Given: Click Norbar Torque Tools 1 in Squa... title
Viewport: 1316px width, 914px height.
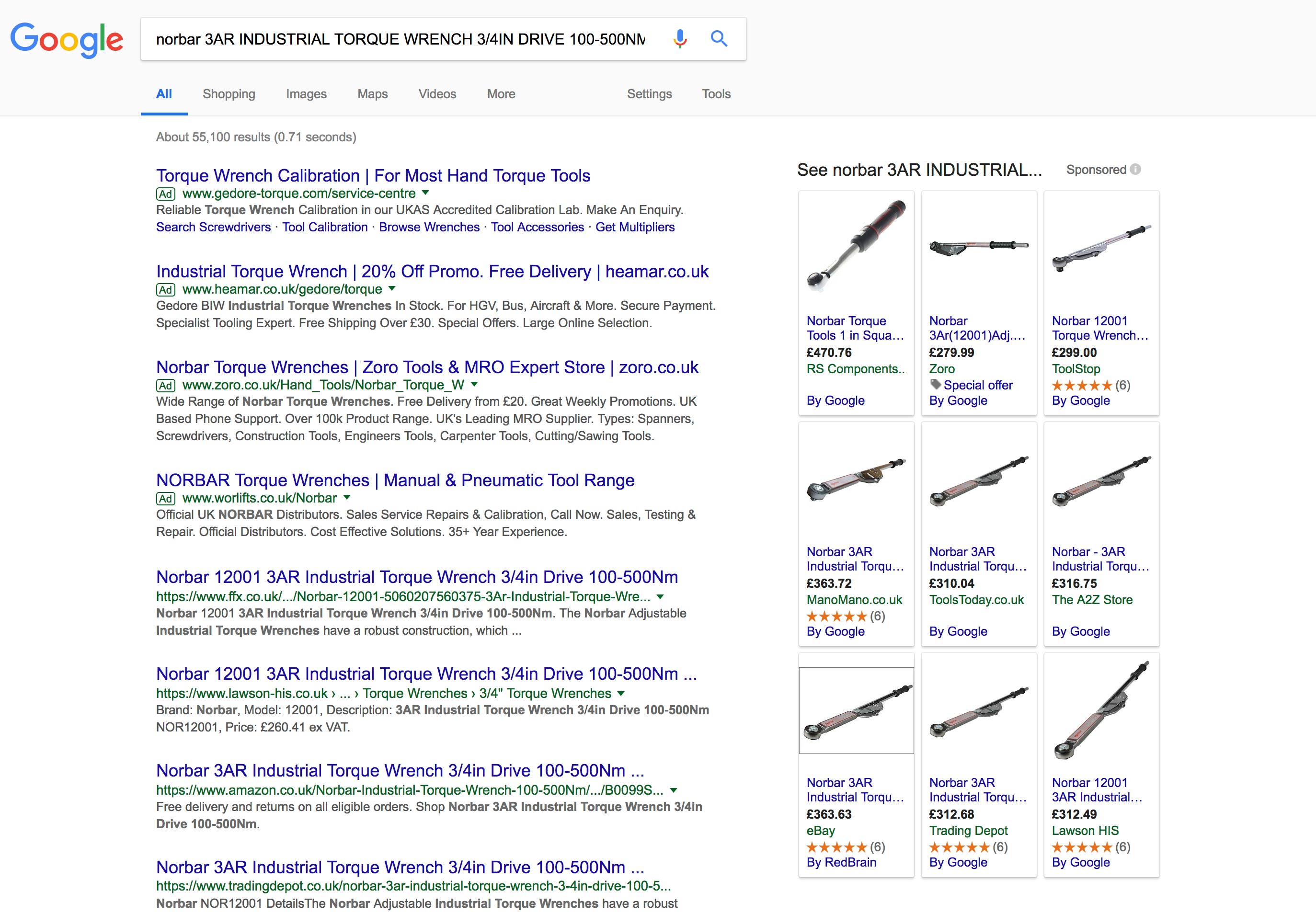Looking at the screenshot, I should (856, 328).
